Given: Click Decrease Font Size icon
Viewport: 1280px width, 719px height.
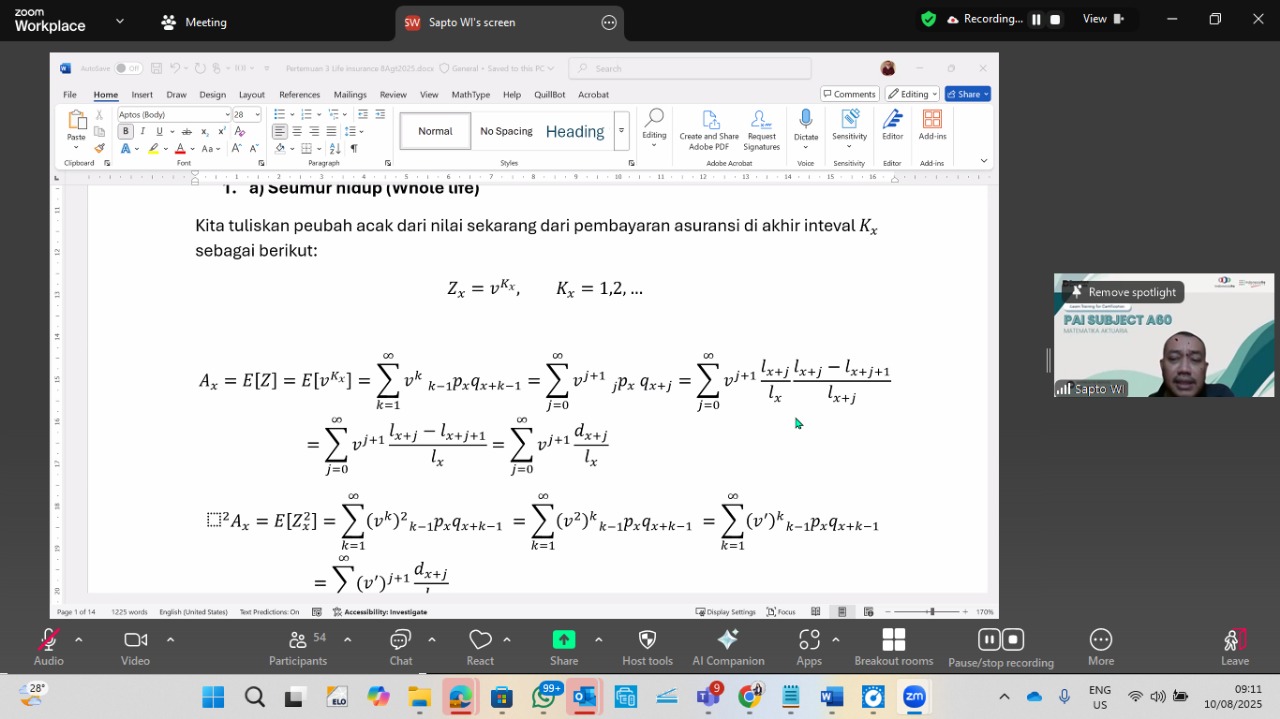Looking at the screenshot, I should 253,148.
